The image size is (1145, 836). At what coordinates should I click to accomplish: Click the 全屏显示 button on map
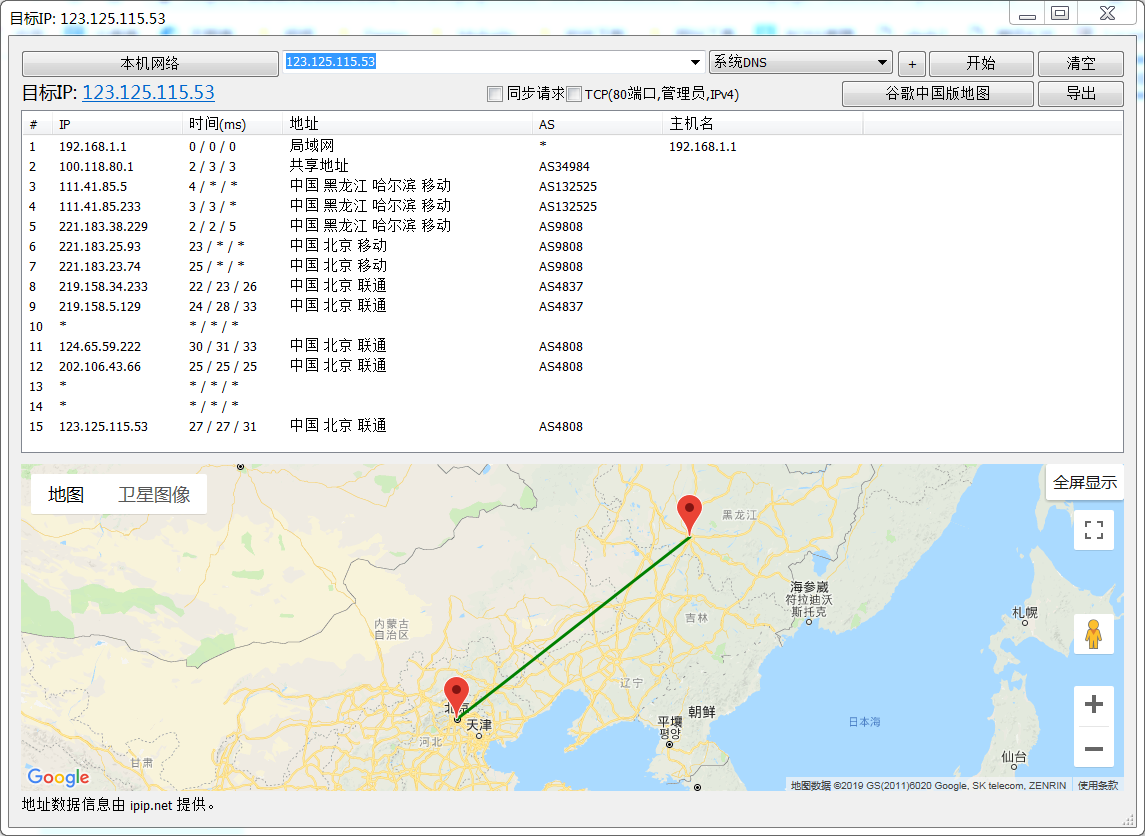pos(1084,483)
